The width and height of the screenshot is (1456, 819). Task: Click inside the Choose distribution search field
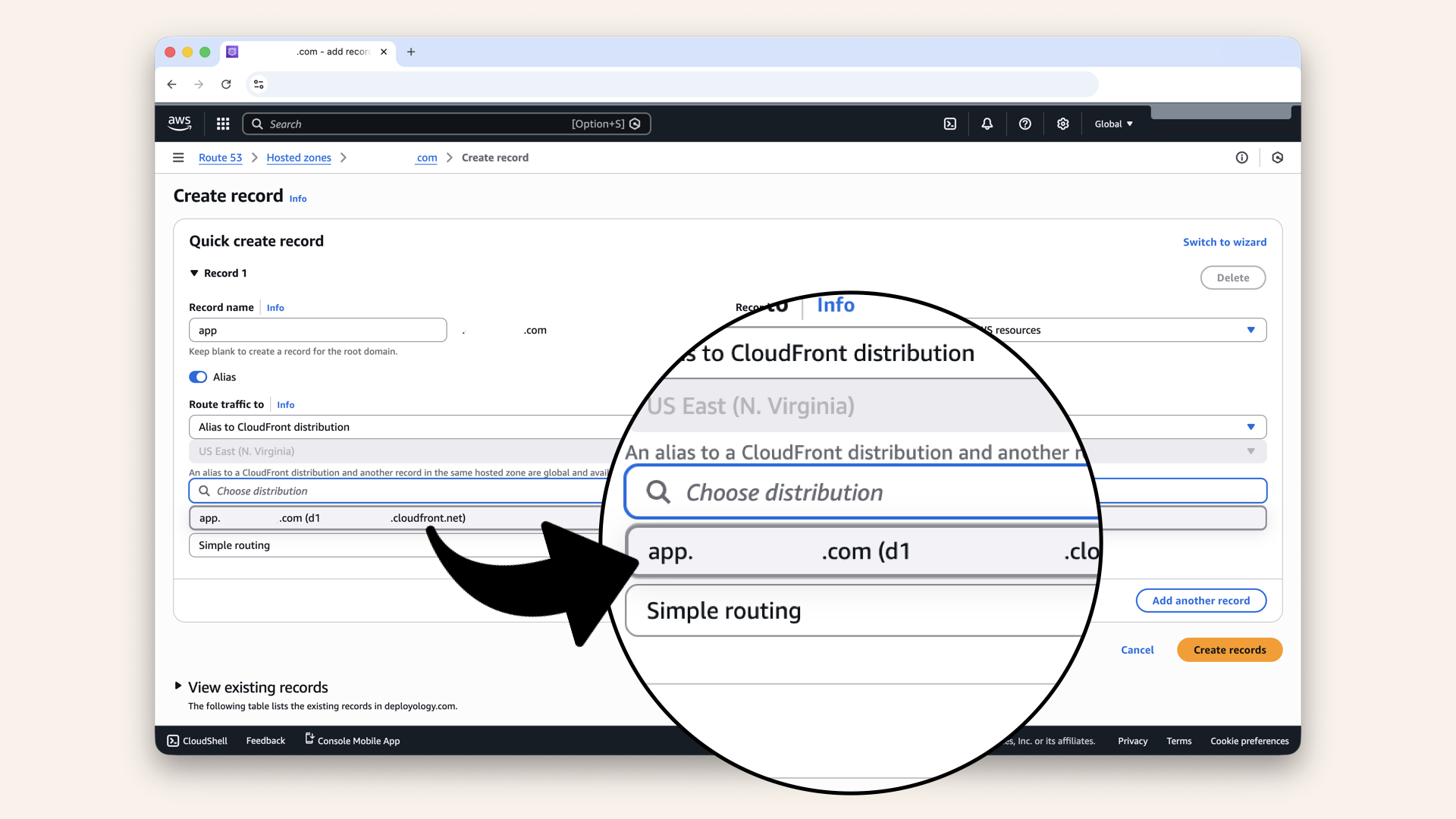click(x=341, y=491)
